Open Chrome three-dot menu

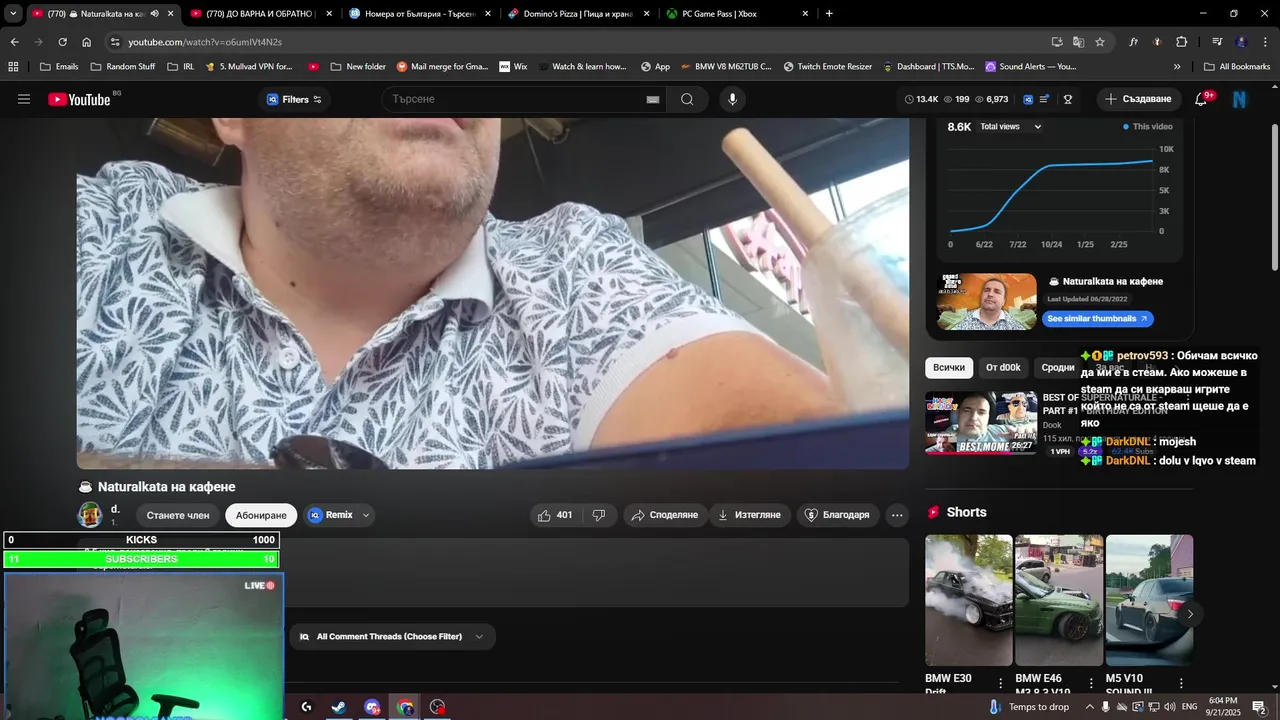1265,42
